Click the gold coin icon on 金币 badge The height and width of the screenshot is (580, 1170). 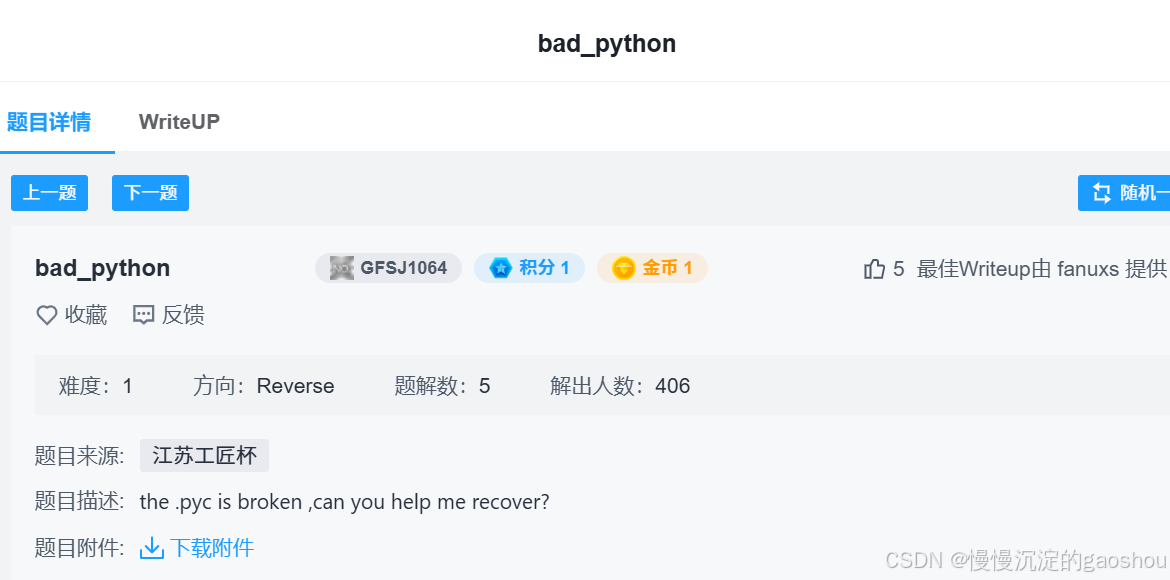coord(625,268)
